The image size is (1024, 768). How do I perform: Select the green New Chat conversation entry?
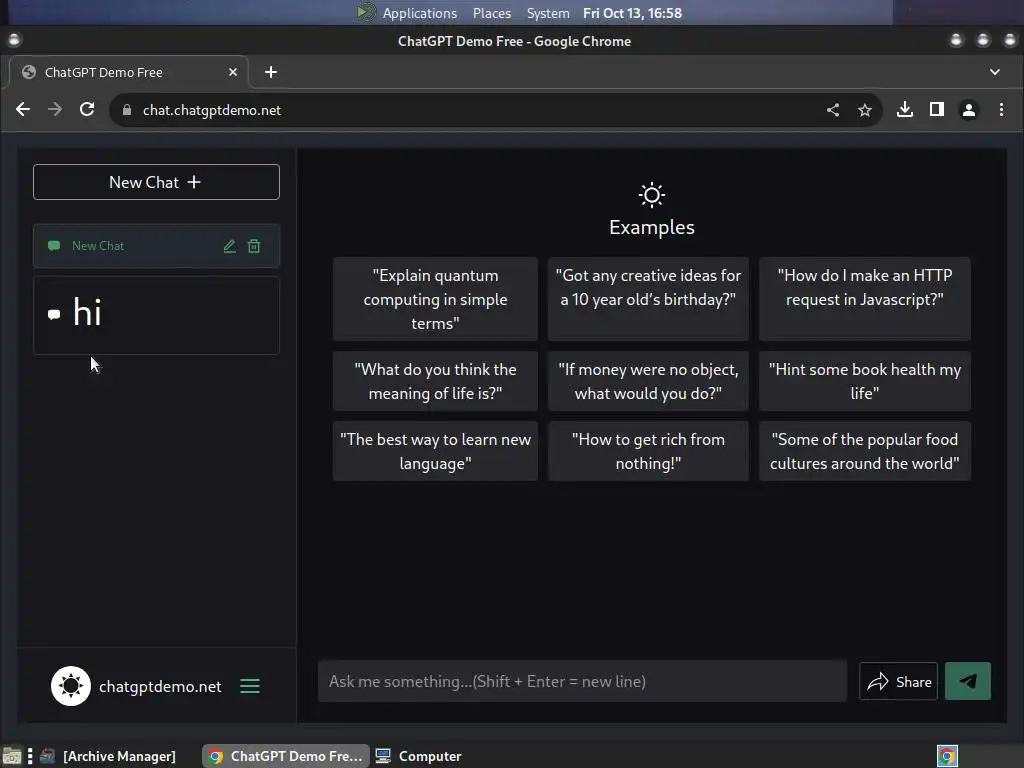click(x=156, y=246)
